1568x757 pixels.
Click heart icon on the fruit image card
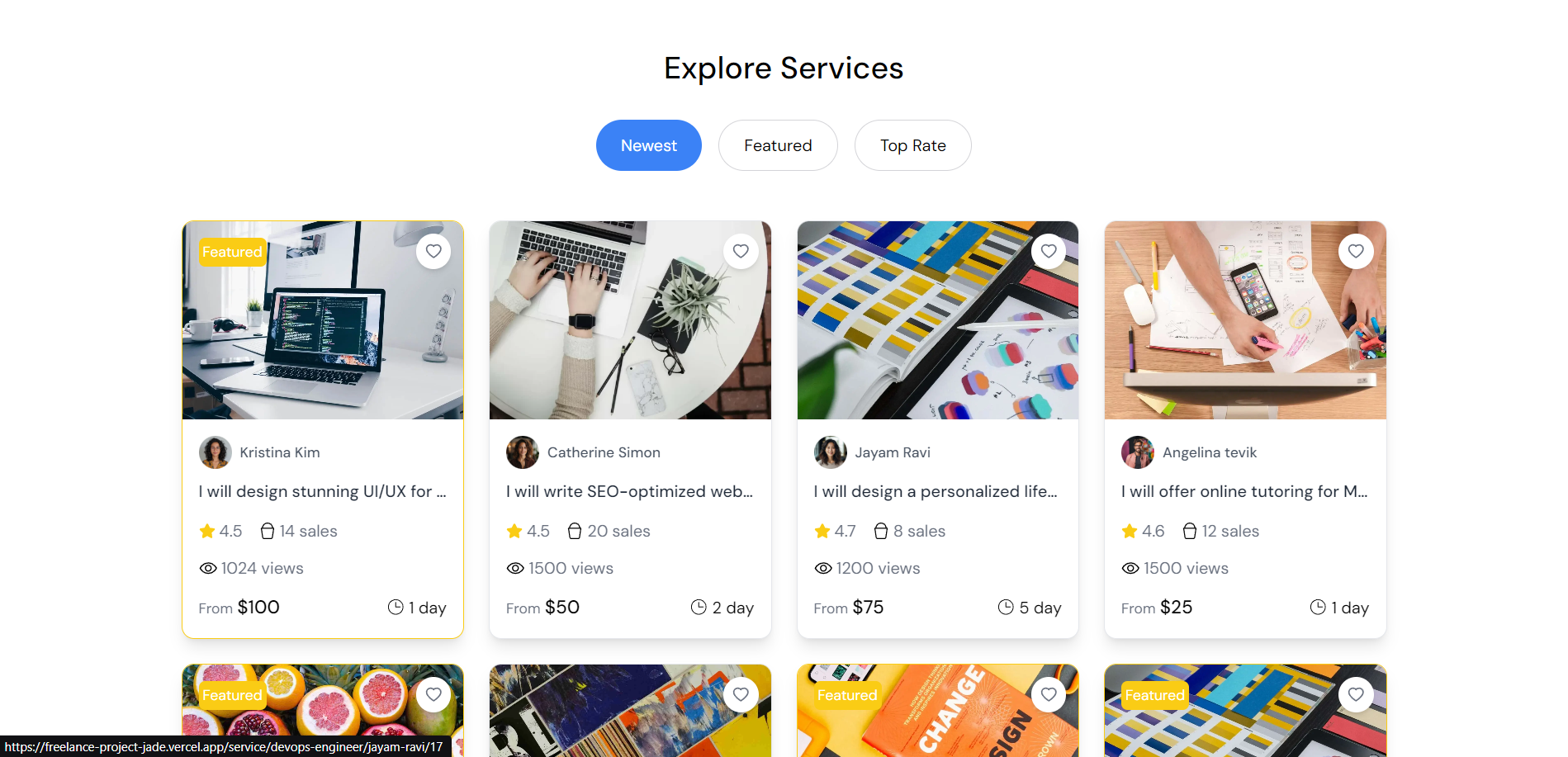(x=433, y=694)
